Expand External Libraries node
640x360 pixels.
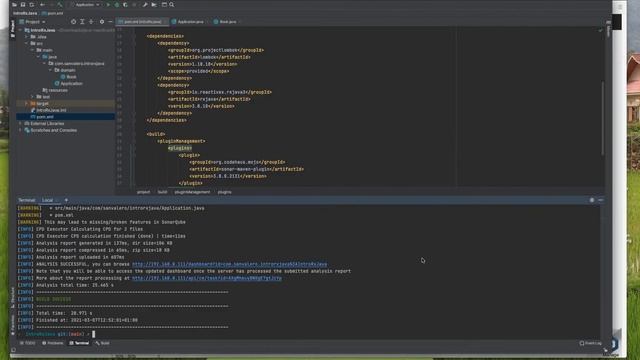coord(20,123)
